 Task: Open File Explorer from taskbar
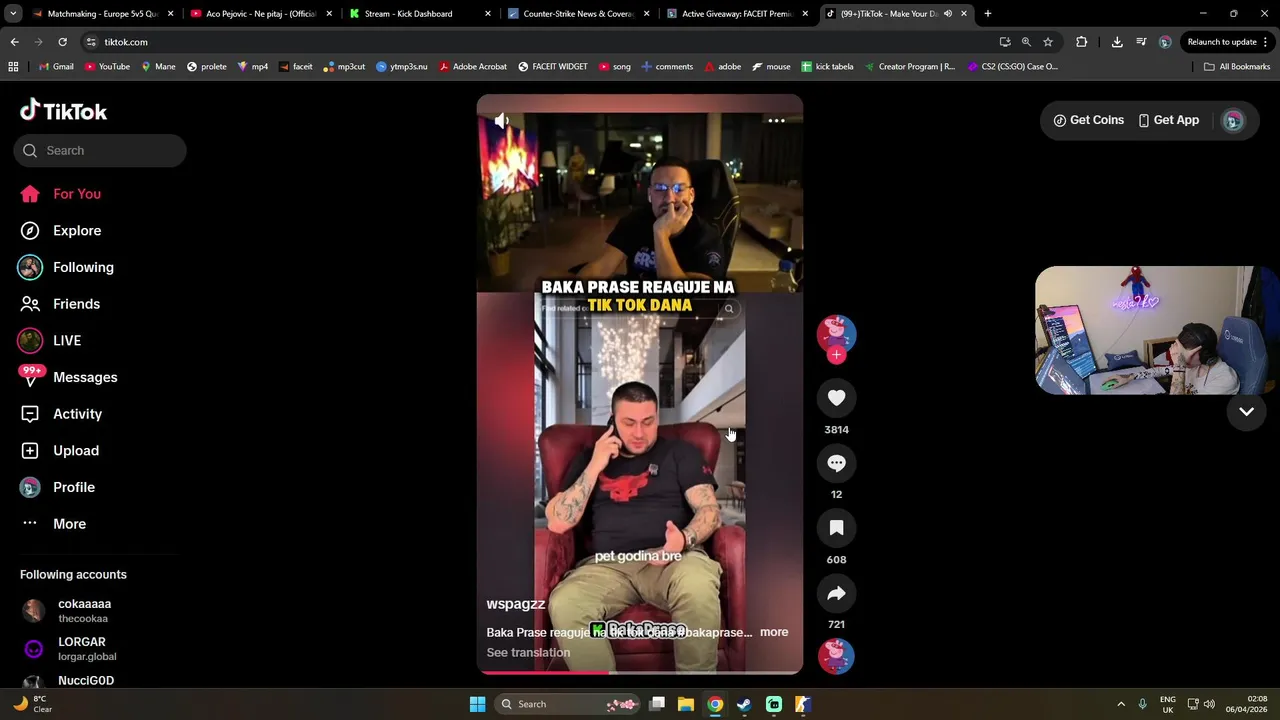pyautogui.click(x=686, y=704)
